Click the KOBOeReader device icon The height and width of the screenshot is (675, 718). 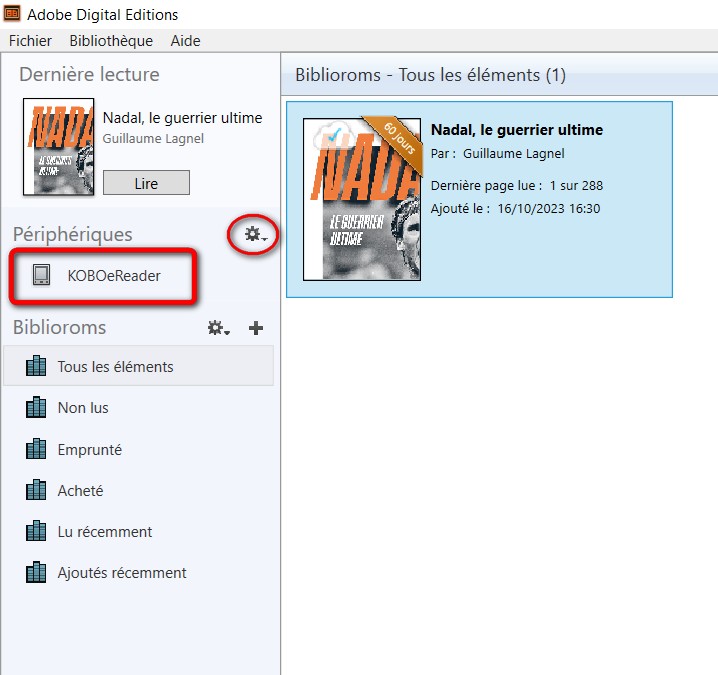coord(42,276)
